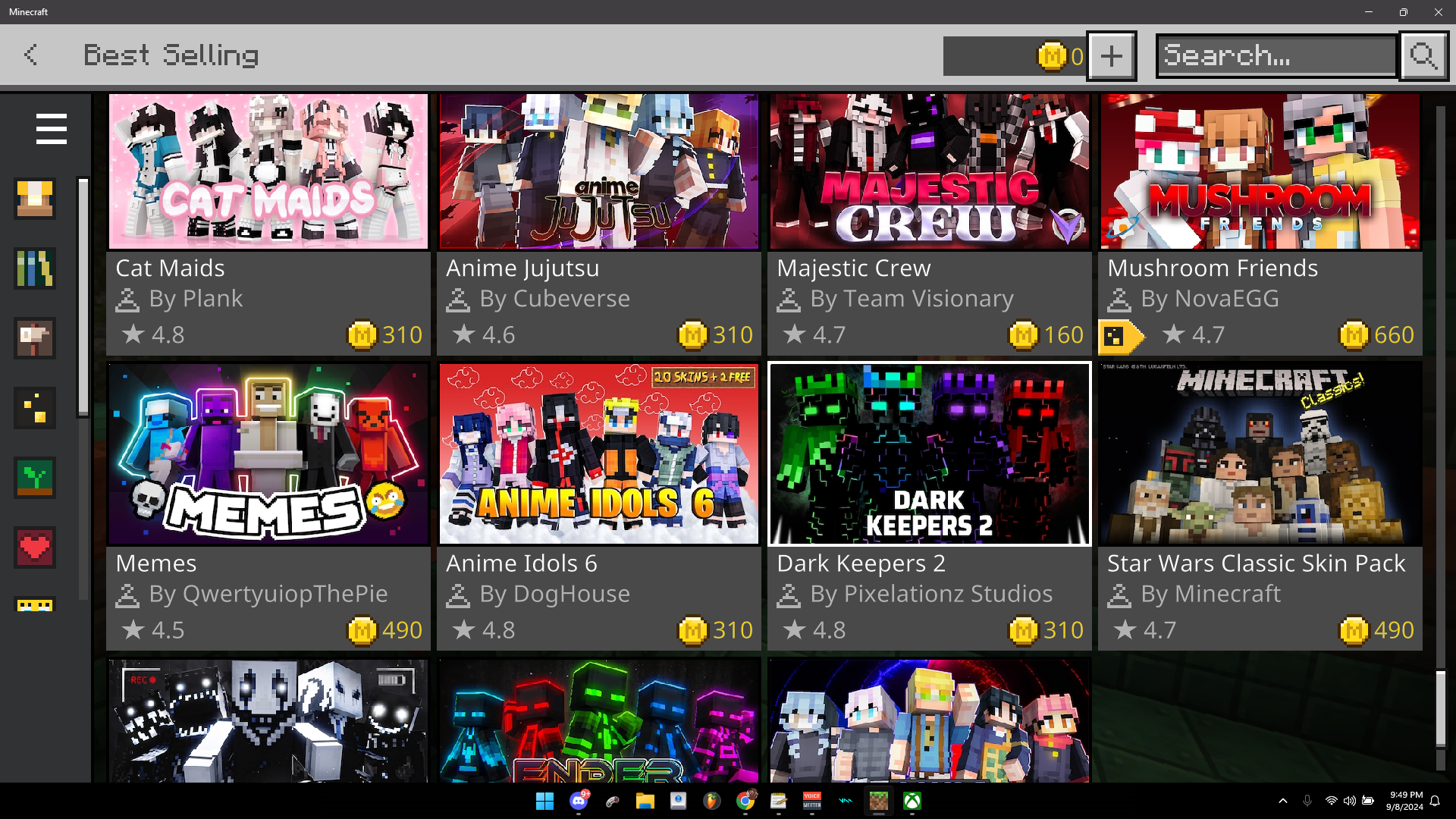Click the main content vertical scrollbar
This screenshot has width=1456, height=819.
pos(1441,709)
